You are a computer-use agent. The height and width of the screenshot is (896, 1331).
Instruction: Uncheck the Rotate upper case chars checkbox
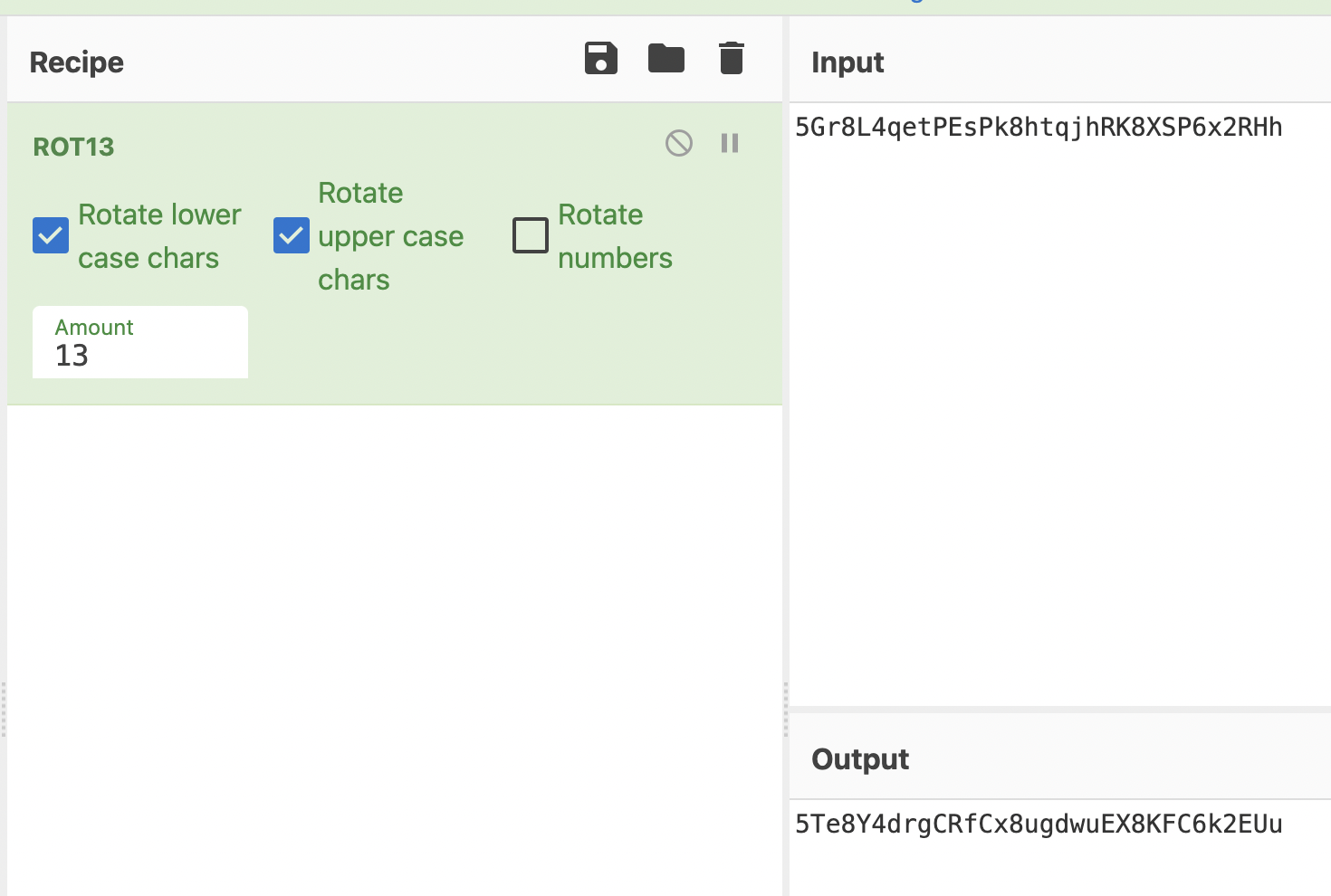pos(292,235)
